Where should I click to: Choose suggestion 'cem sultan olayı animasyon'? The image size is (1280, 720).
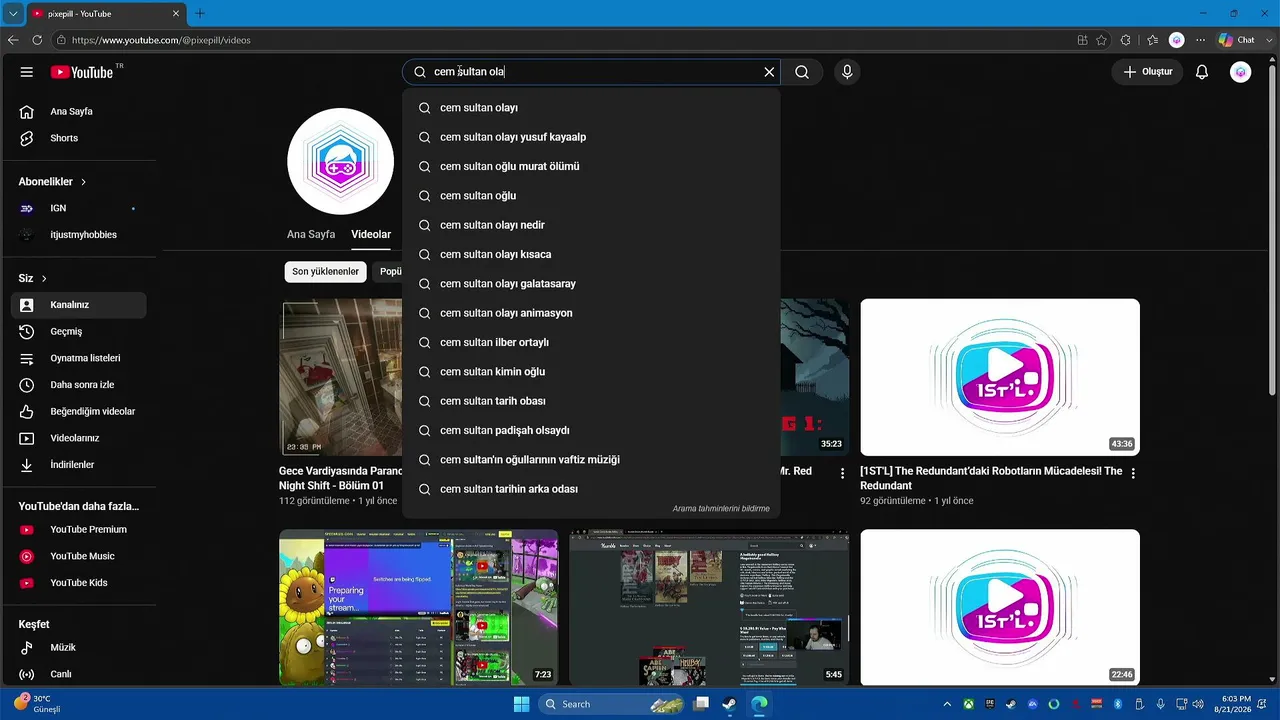pos(591,313)
